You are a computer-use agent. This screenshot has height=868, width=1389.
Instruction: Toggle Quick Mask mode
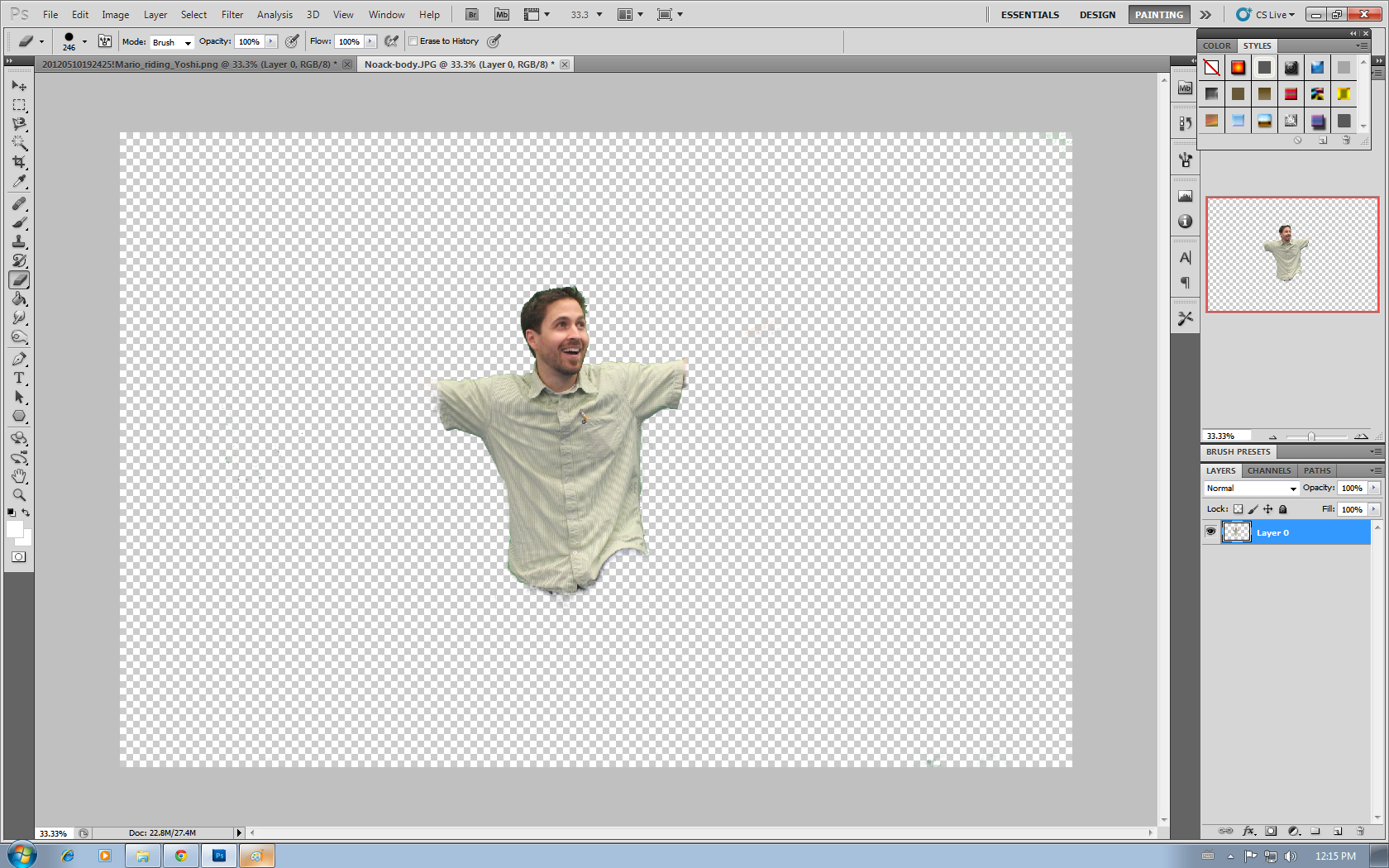[19, 557]
